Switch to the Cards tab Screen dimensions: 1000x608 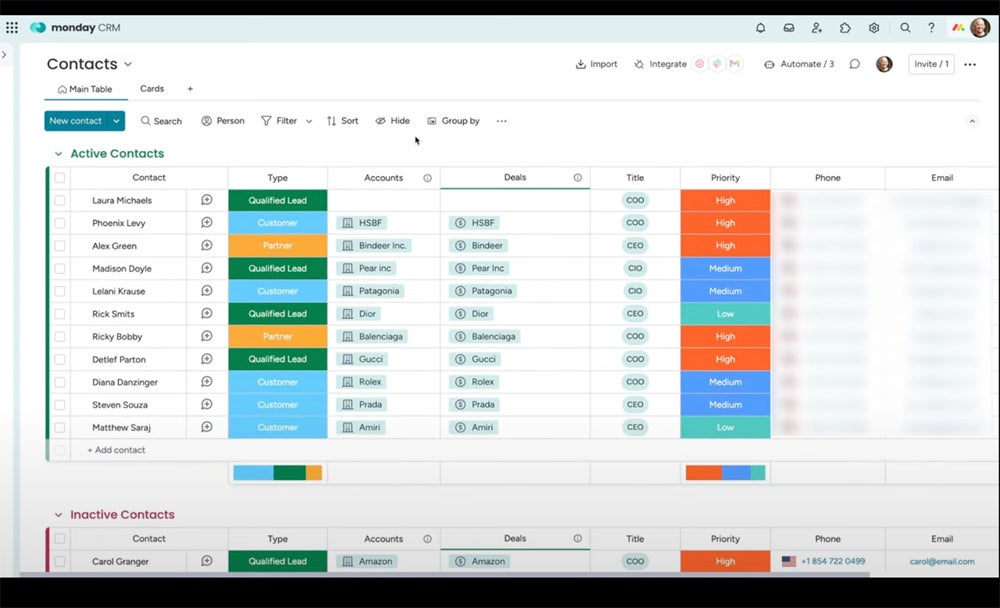coord(152,89)
